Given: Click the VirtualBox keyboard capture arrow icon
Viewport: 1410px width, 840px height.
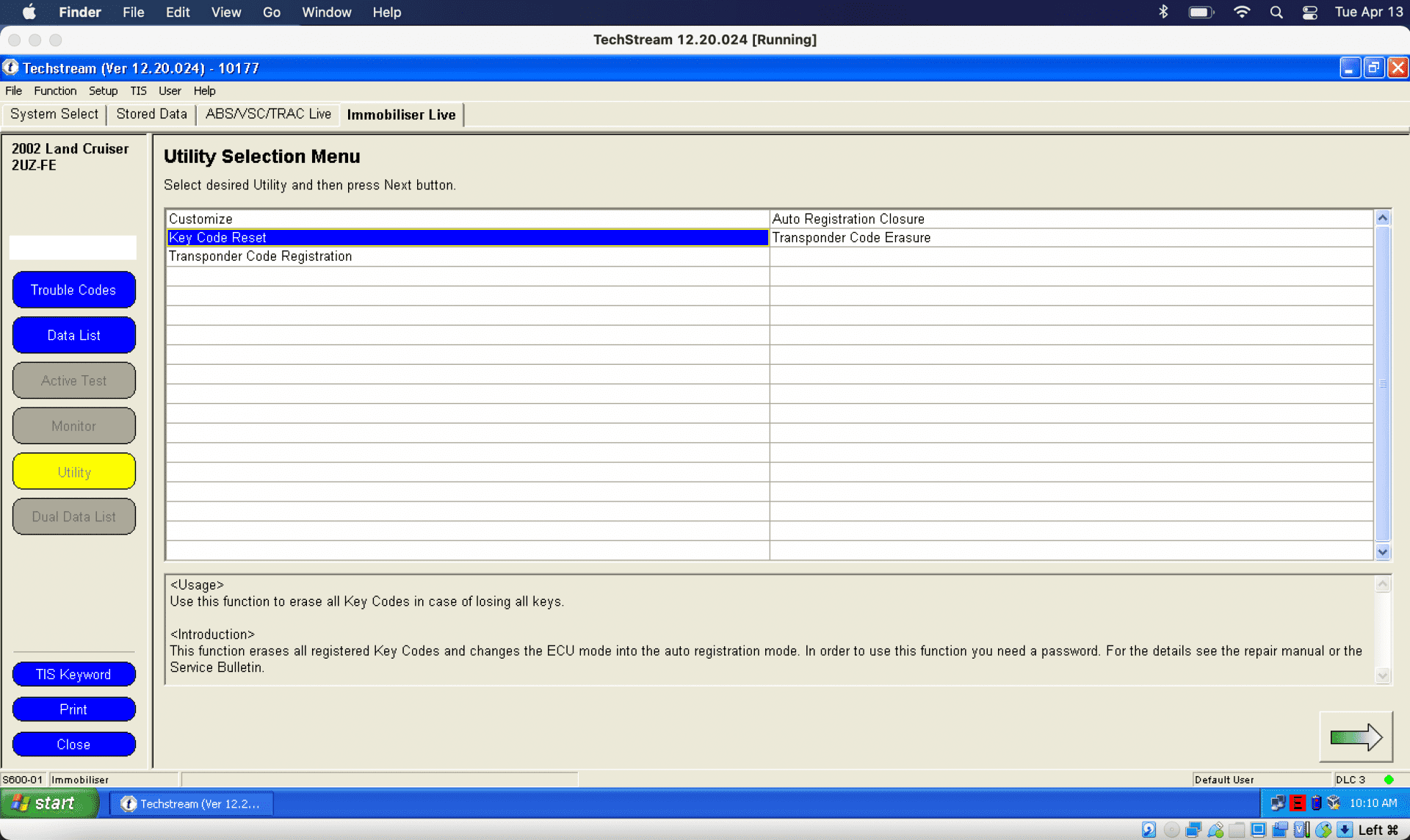Looking at the screenshot, I should pyautogui.click(x=1345, y=830).
